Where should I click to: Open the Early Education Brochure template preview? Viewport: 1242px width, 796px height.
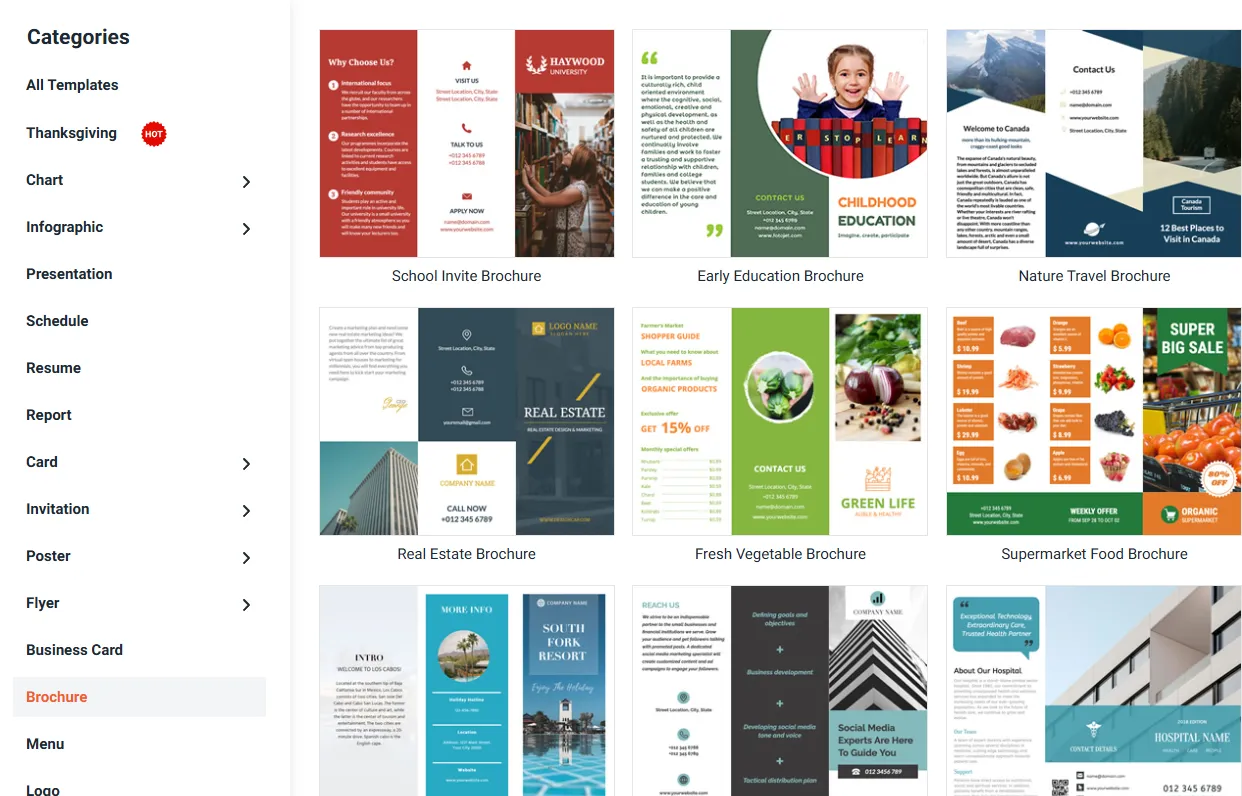point(780,143)
